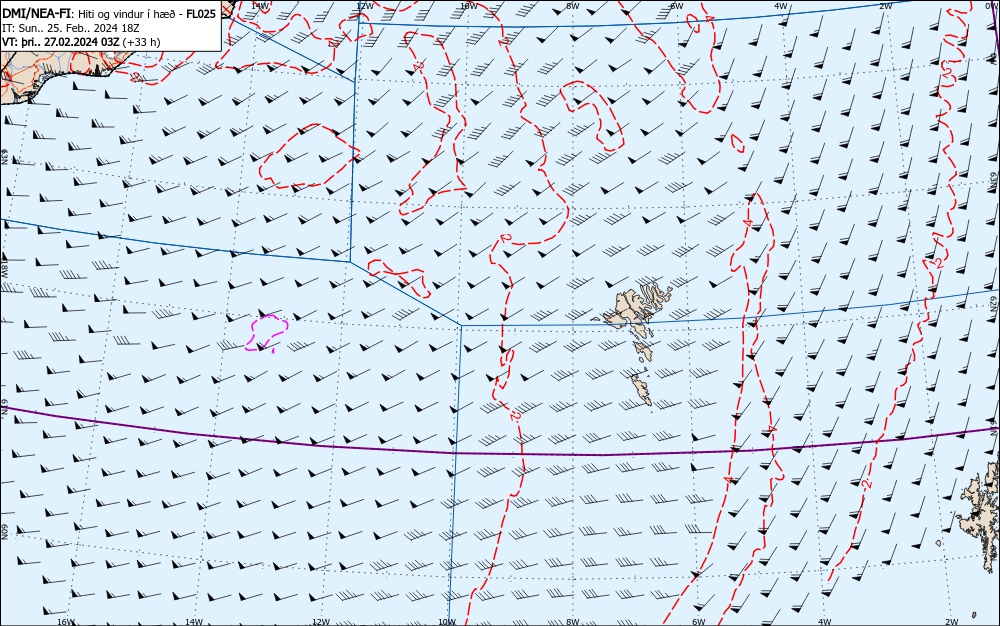
Task: Click the 2W label on the bottom border
Action: click(x=952, y=622)
